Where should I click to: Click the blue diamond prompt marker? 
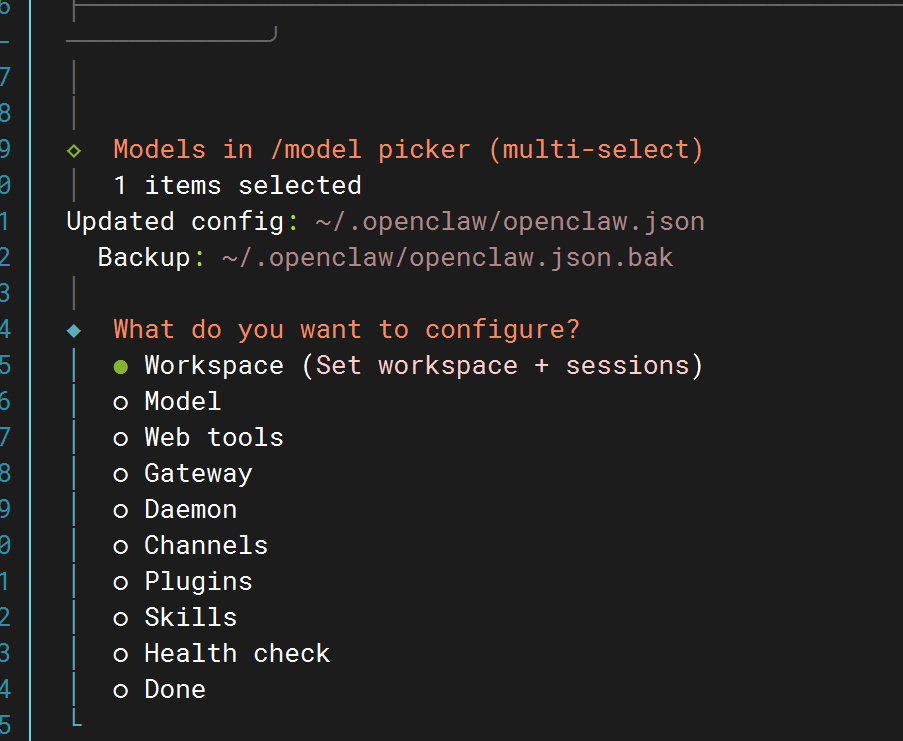click(x=74, y=330)
